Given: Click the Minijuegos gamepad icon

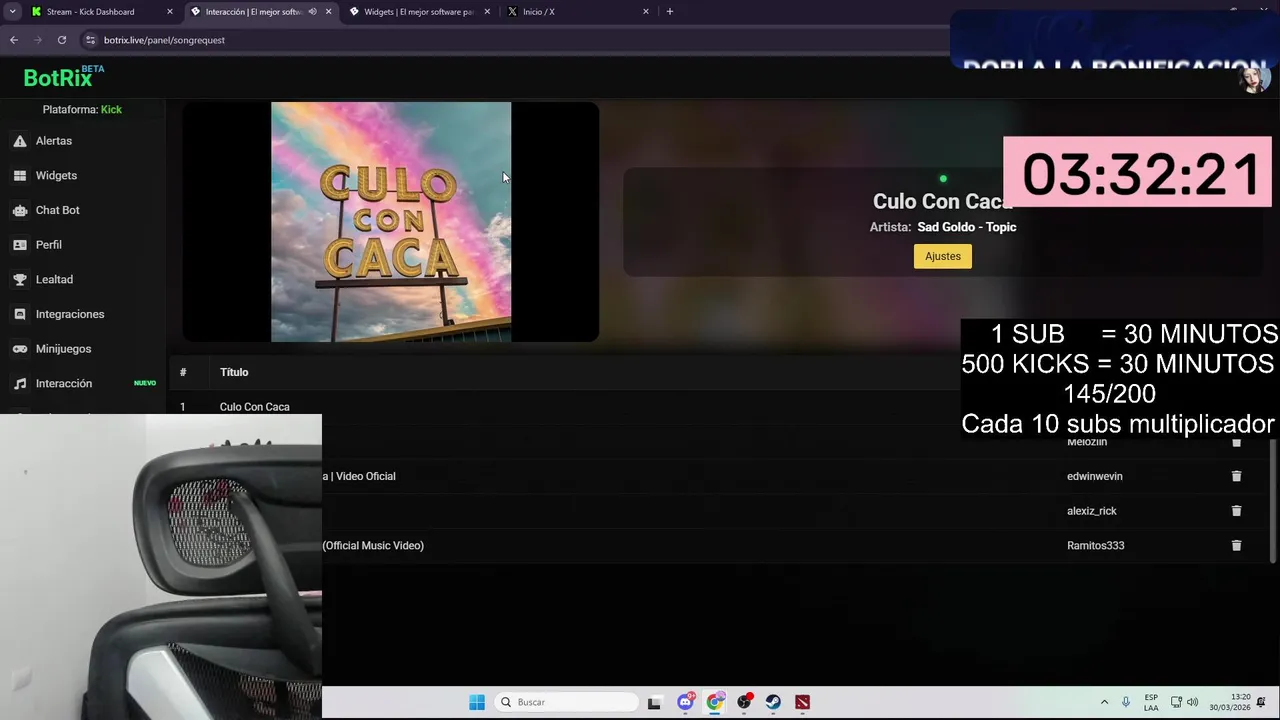Looking at the screenshot, I should tap(20, 349).
